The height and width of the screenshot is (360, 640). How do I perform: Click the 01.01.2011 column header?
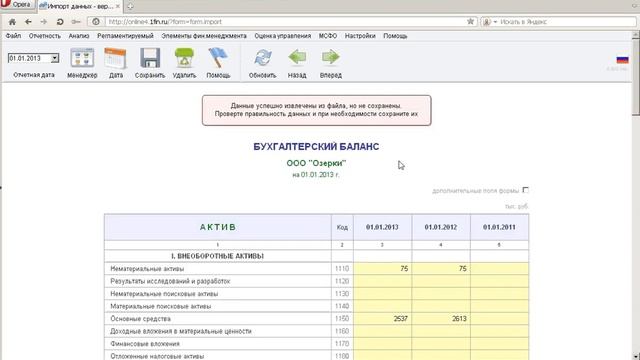click(x=499, y=227)
